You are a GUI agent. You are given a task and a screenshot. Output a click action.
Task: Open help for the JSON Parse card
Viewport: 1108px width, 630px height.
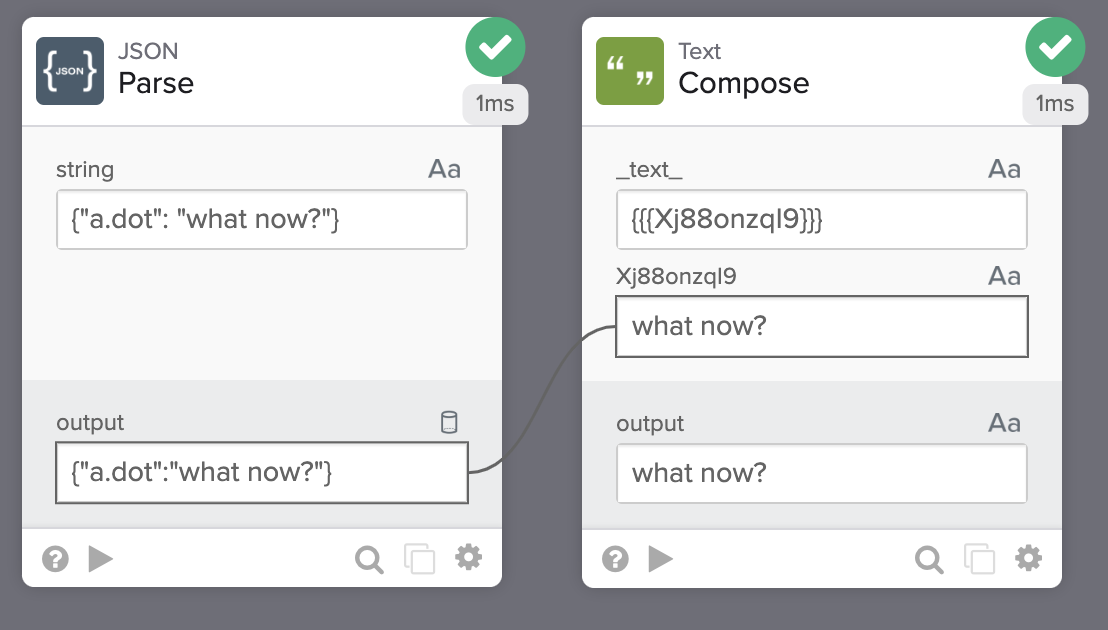[55, 559]
